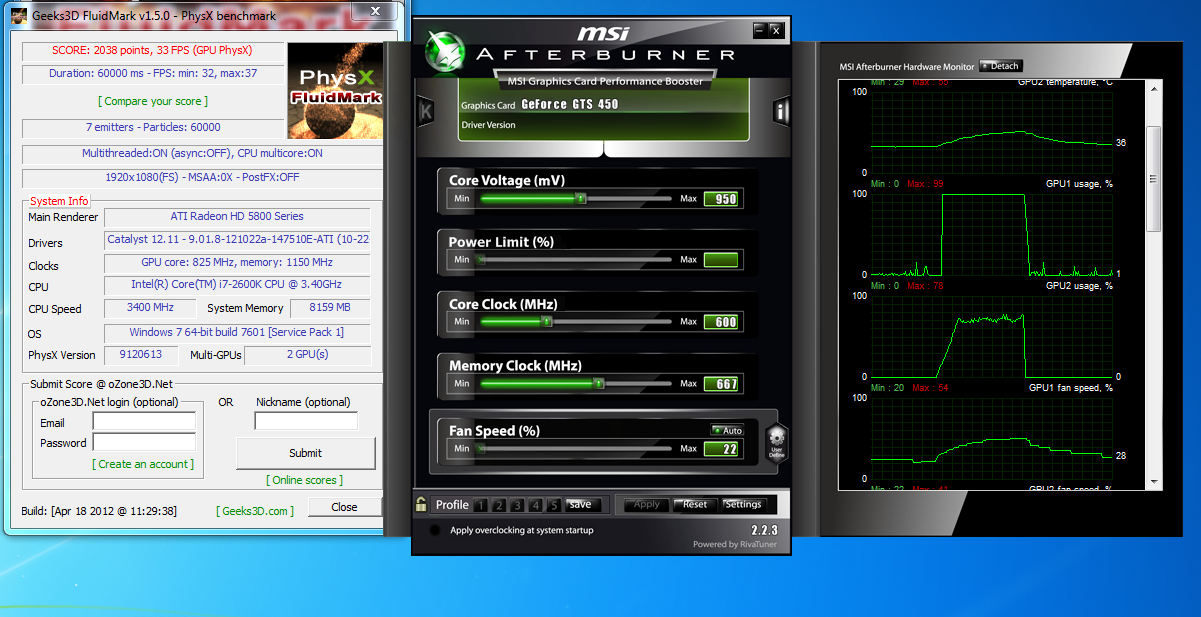
Task: Click the Fan Speed slider track
Action: 574,448
